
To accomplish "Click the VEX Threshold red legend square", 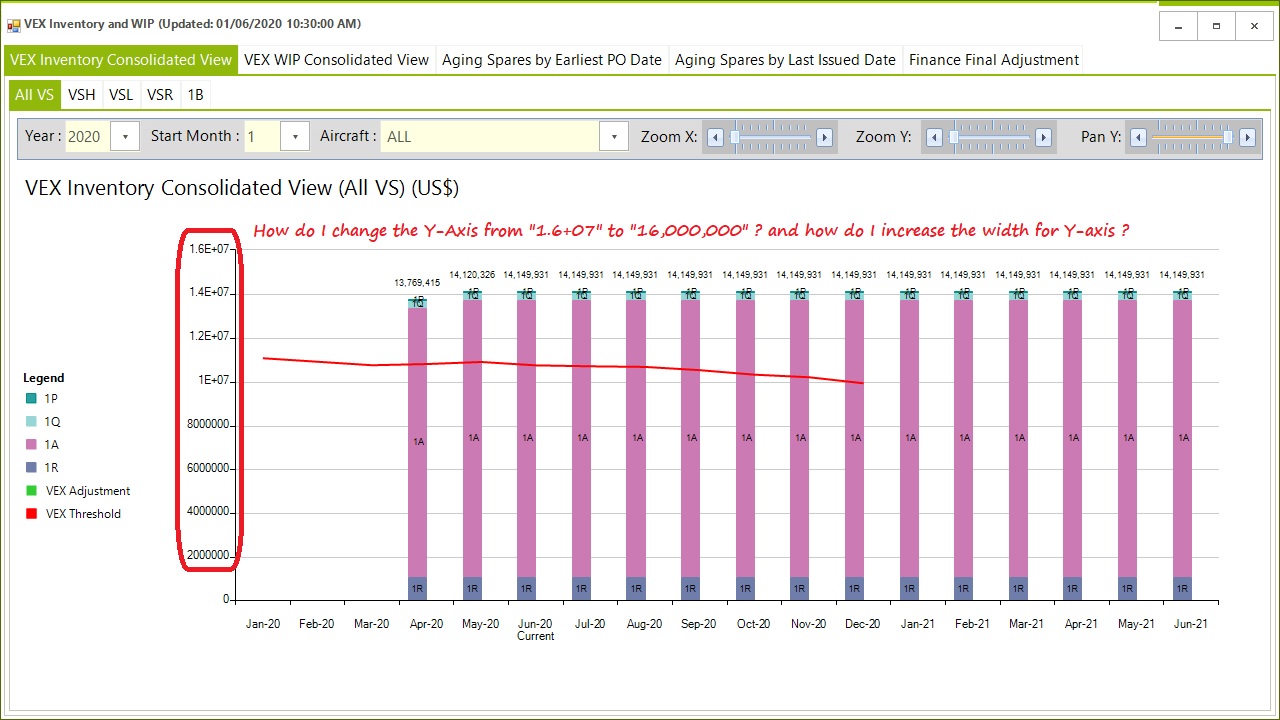I will (31, 514).
